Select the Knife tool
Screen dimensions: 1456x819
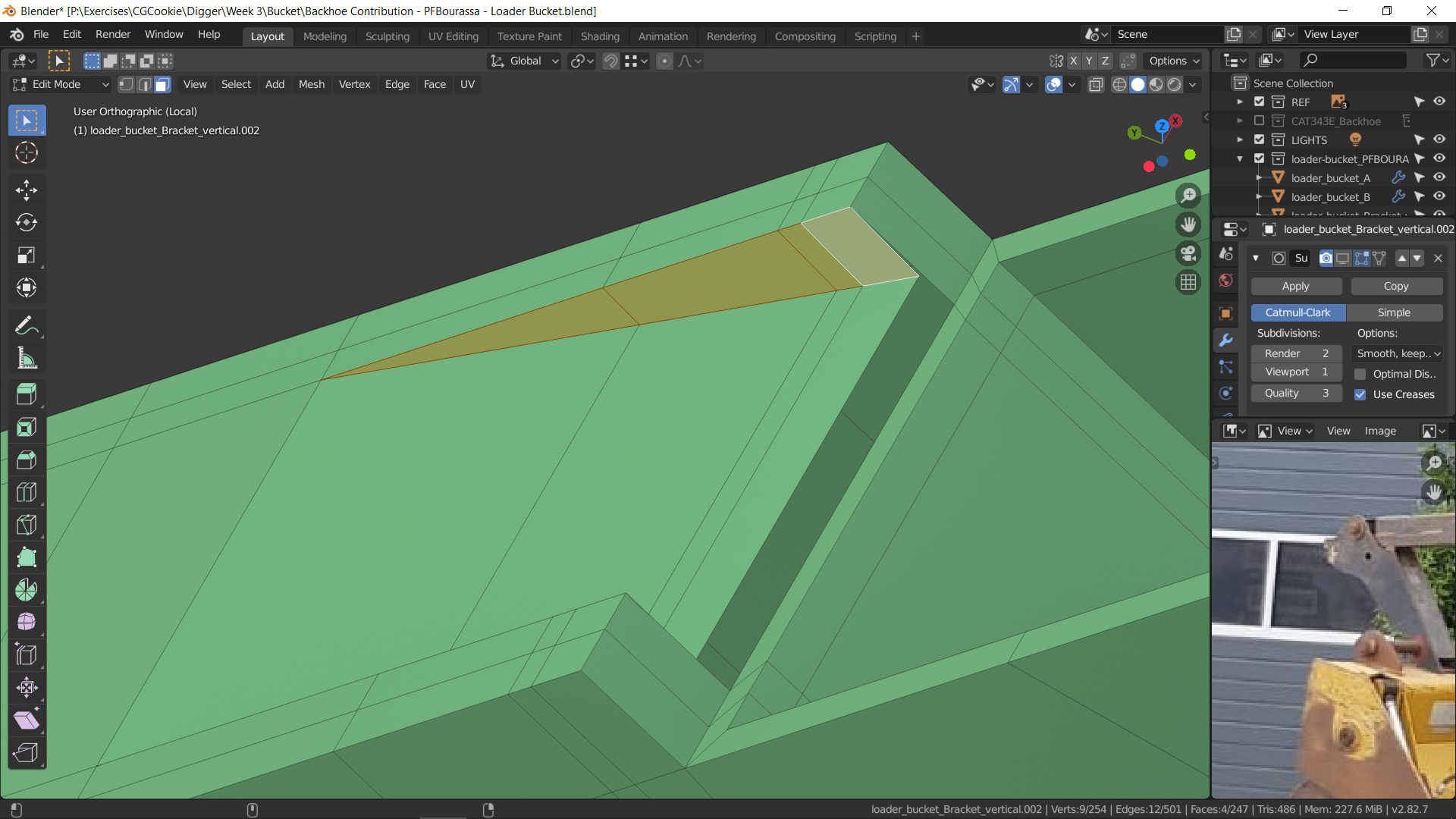click(27, 525)
